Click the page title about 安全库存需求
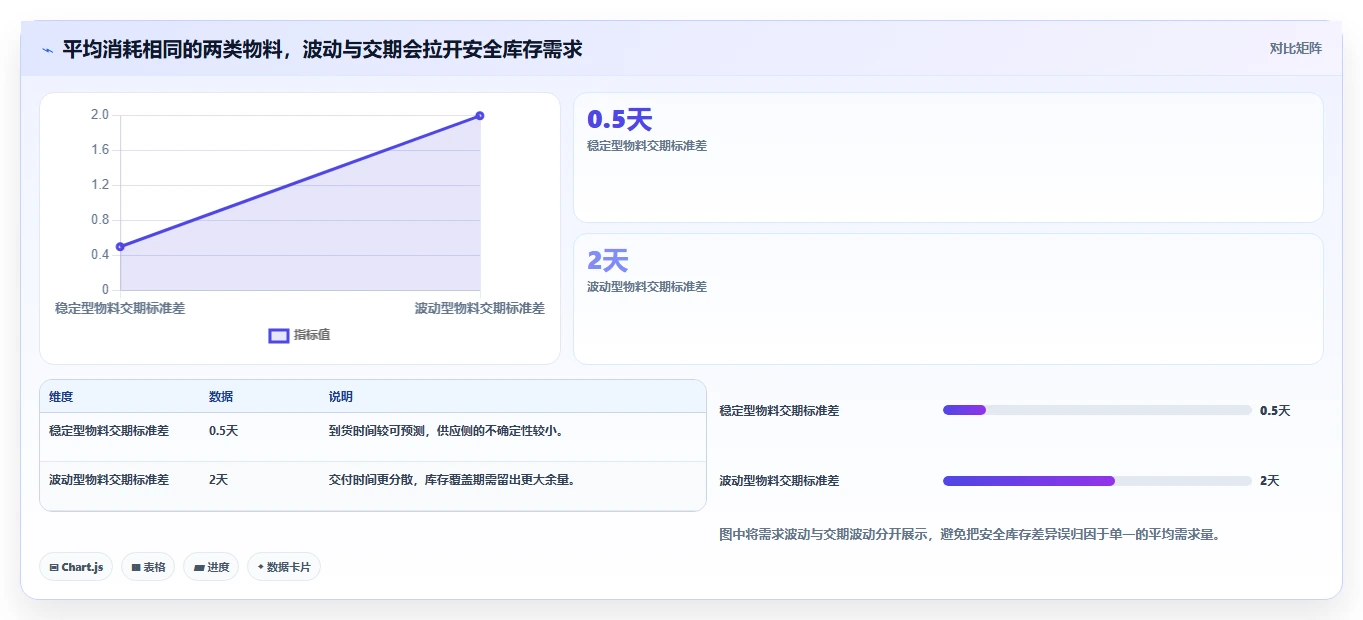 coord(322,49)
